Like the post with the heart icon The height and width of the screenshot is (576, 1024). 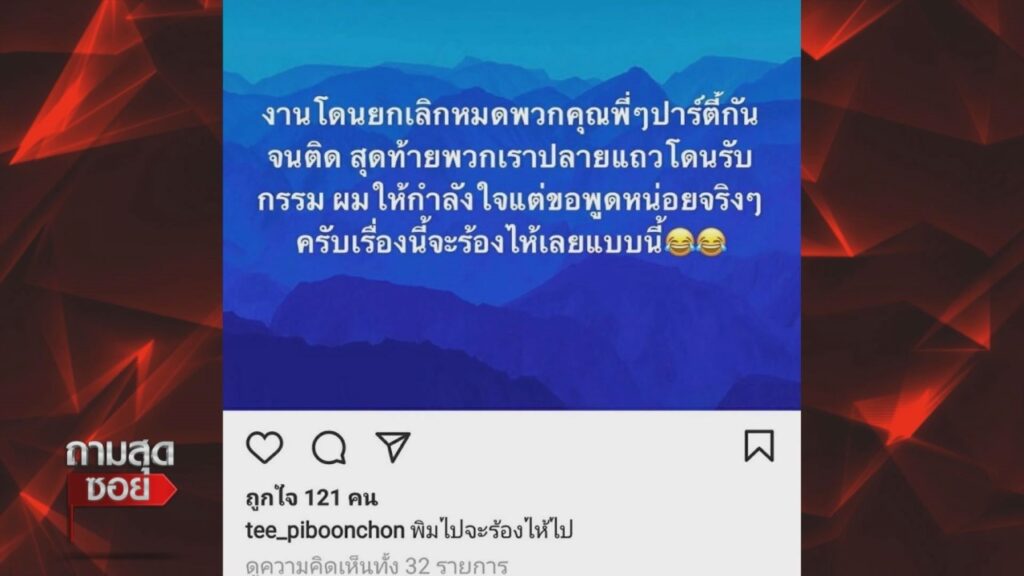click(264, 447)
